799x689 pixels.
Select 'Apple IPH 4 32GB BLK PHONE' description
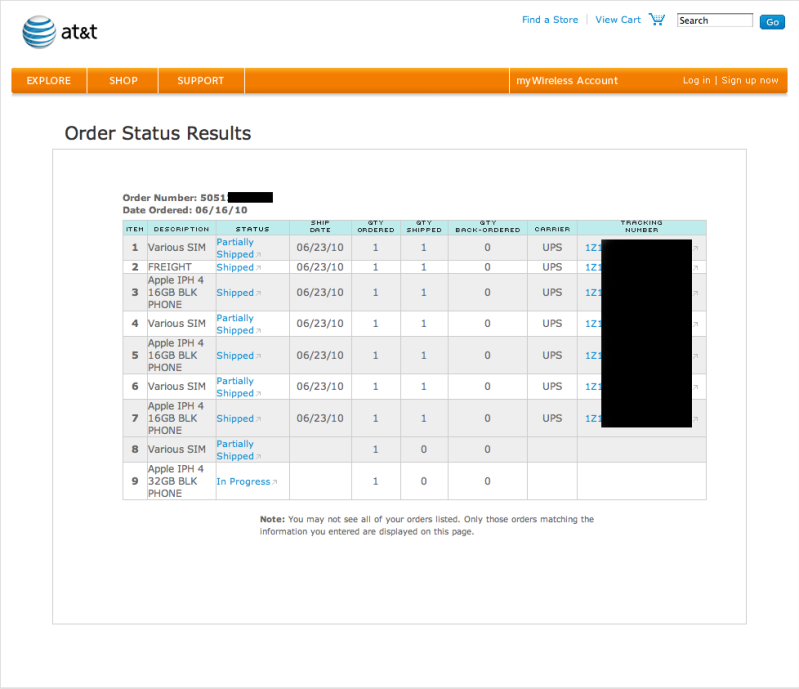point(175,481)
